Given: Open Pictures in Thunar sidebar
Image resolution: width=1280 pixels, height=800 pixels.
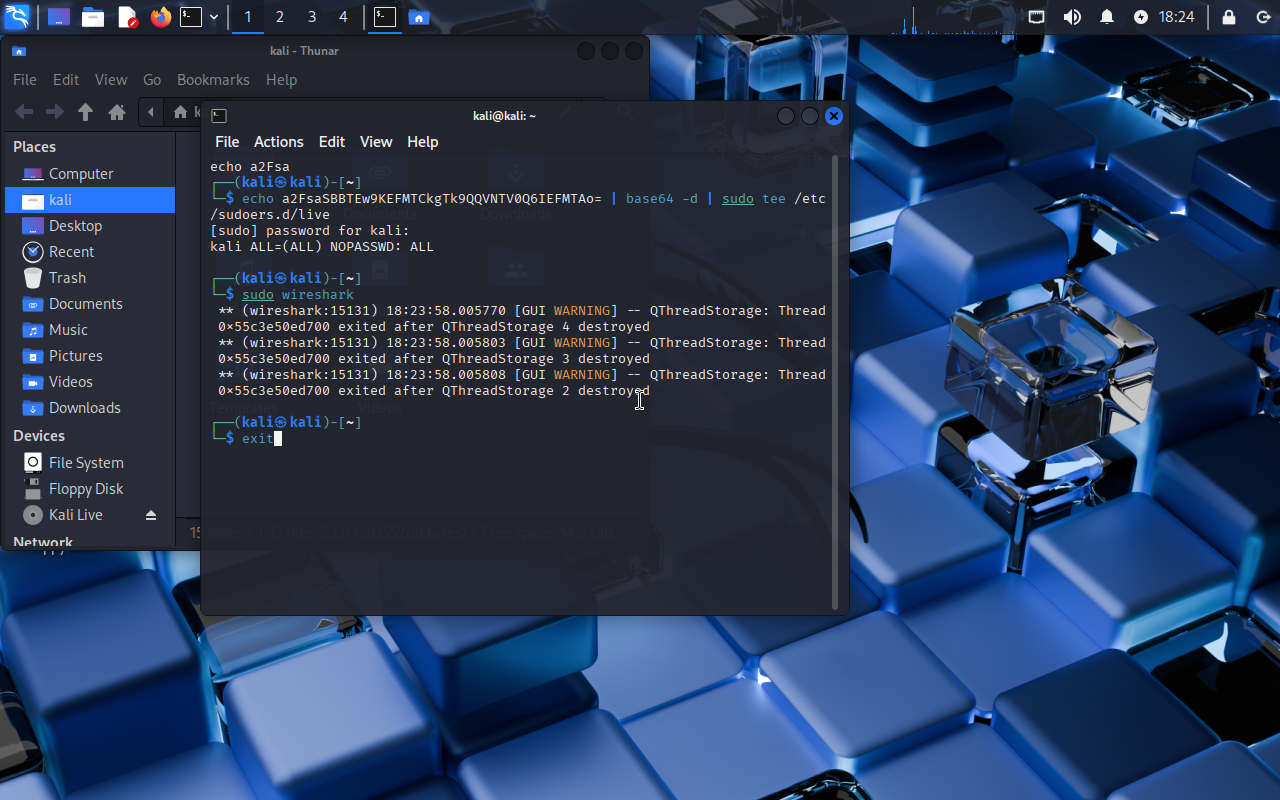Looking at the screenshot, I should tap(90, 356).
